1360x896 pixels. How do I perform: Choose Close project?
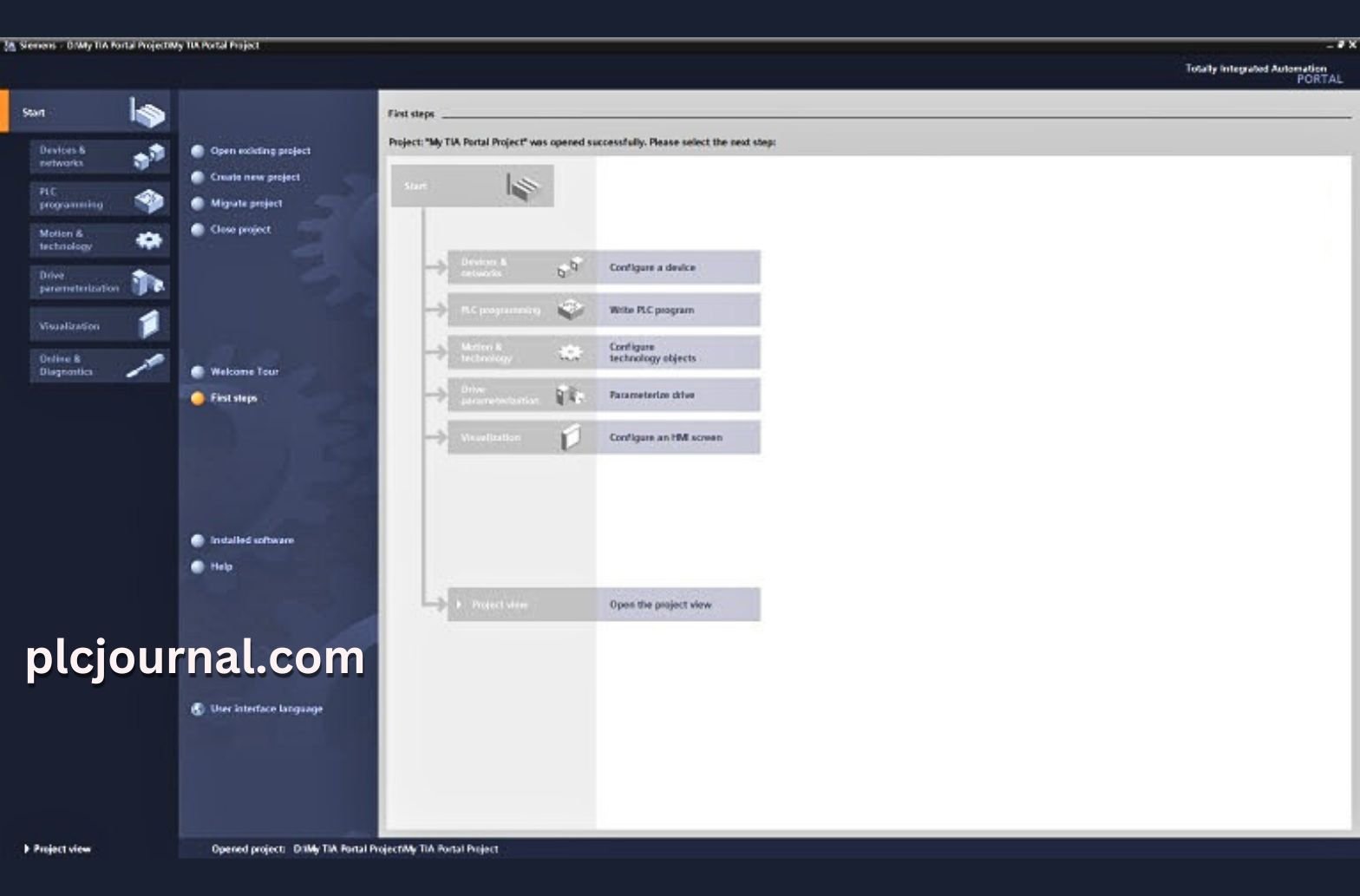point(240,230)
